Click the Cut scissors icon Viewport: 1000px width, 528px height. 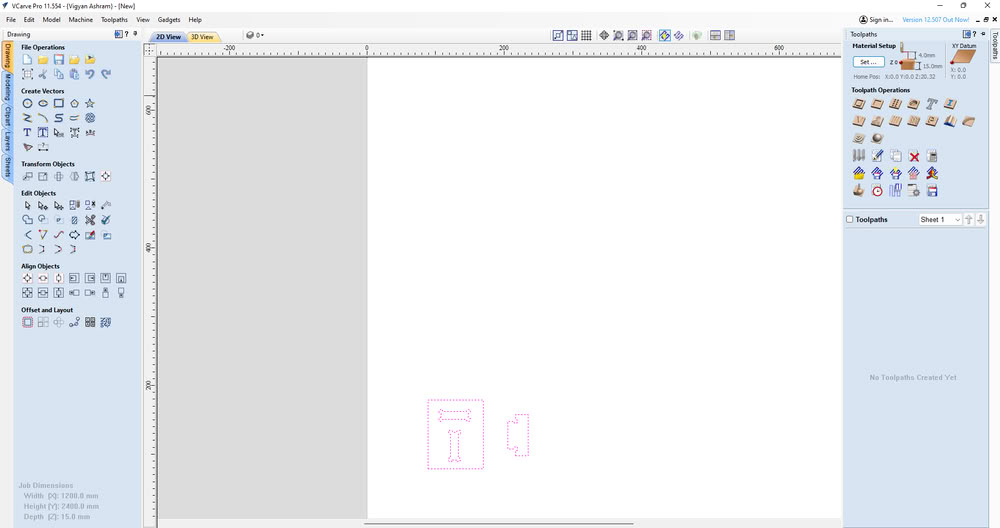(43, 74)
